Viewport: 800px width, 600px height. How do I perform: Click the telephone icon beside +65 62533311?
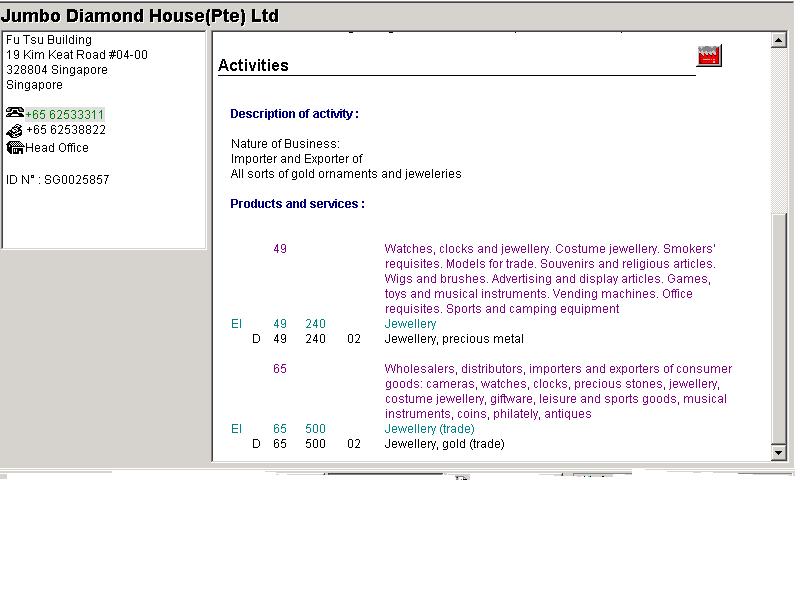point(15,114)
